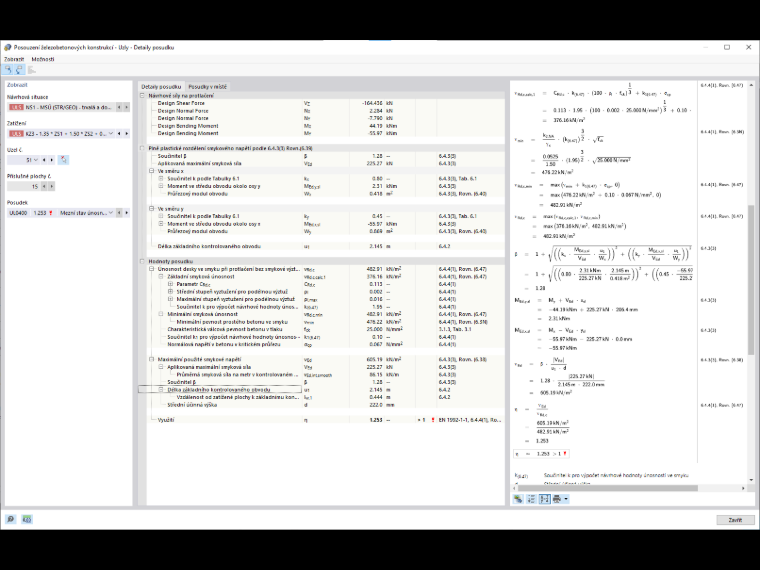This screenshot has height=570, width=760.
Task: Collapse the Ve směru y group
Action: 152,209
